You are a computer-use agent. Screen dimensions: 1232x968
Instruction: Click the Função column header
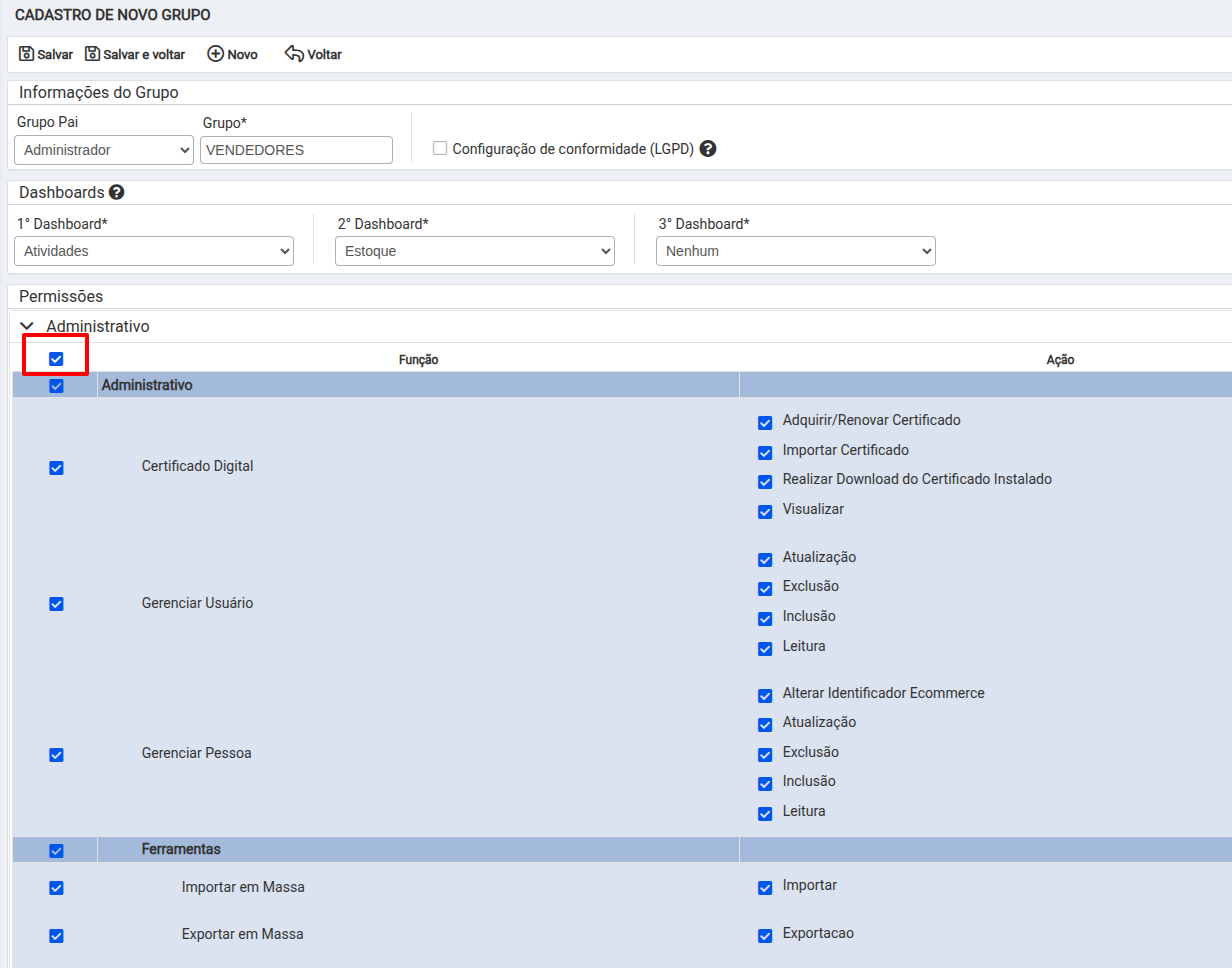(x=418, y=359)
